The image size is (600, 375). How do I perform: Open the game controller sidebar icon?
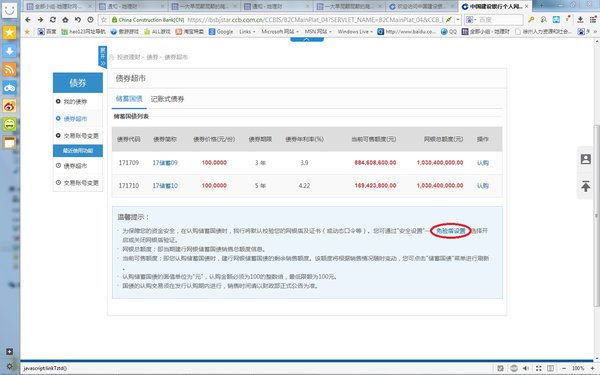tap(10, 88)
